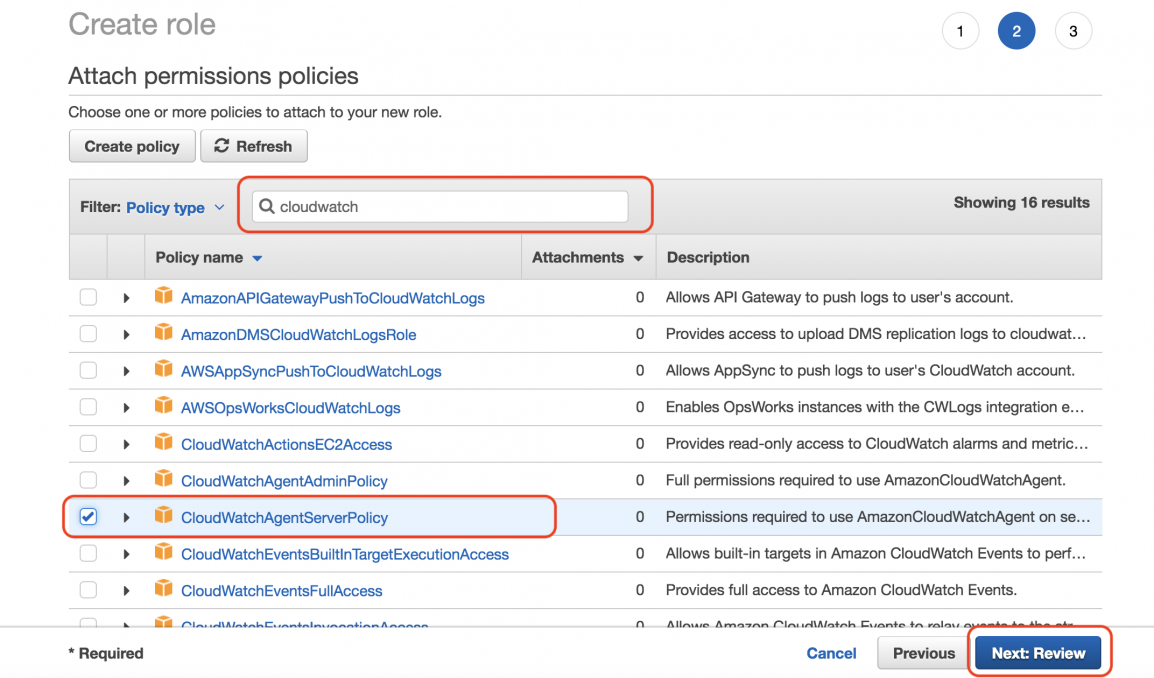Viewport: 1154px width, 678px height.
Task: Open the Policy type filter dropdown
Action: click(x=175, y=207)
